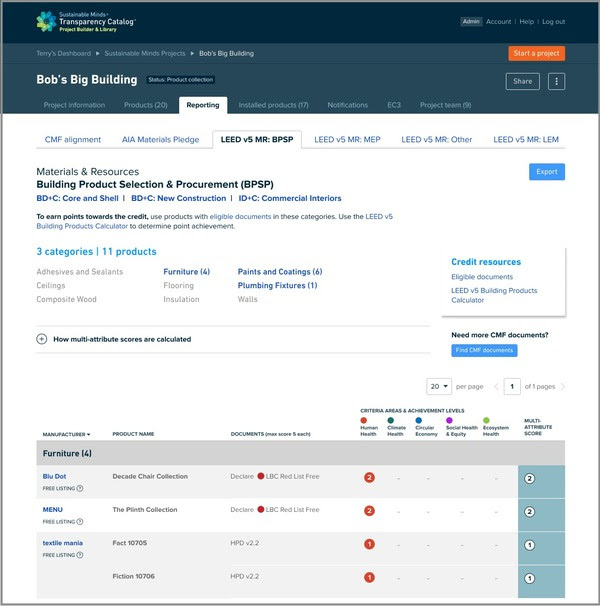Expand the multi-attribute scores explanation plus icon
Image resolution: width=600 pixels, height=606 pixels.
tap(42, 339)
